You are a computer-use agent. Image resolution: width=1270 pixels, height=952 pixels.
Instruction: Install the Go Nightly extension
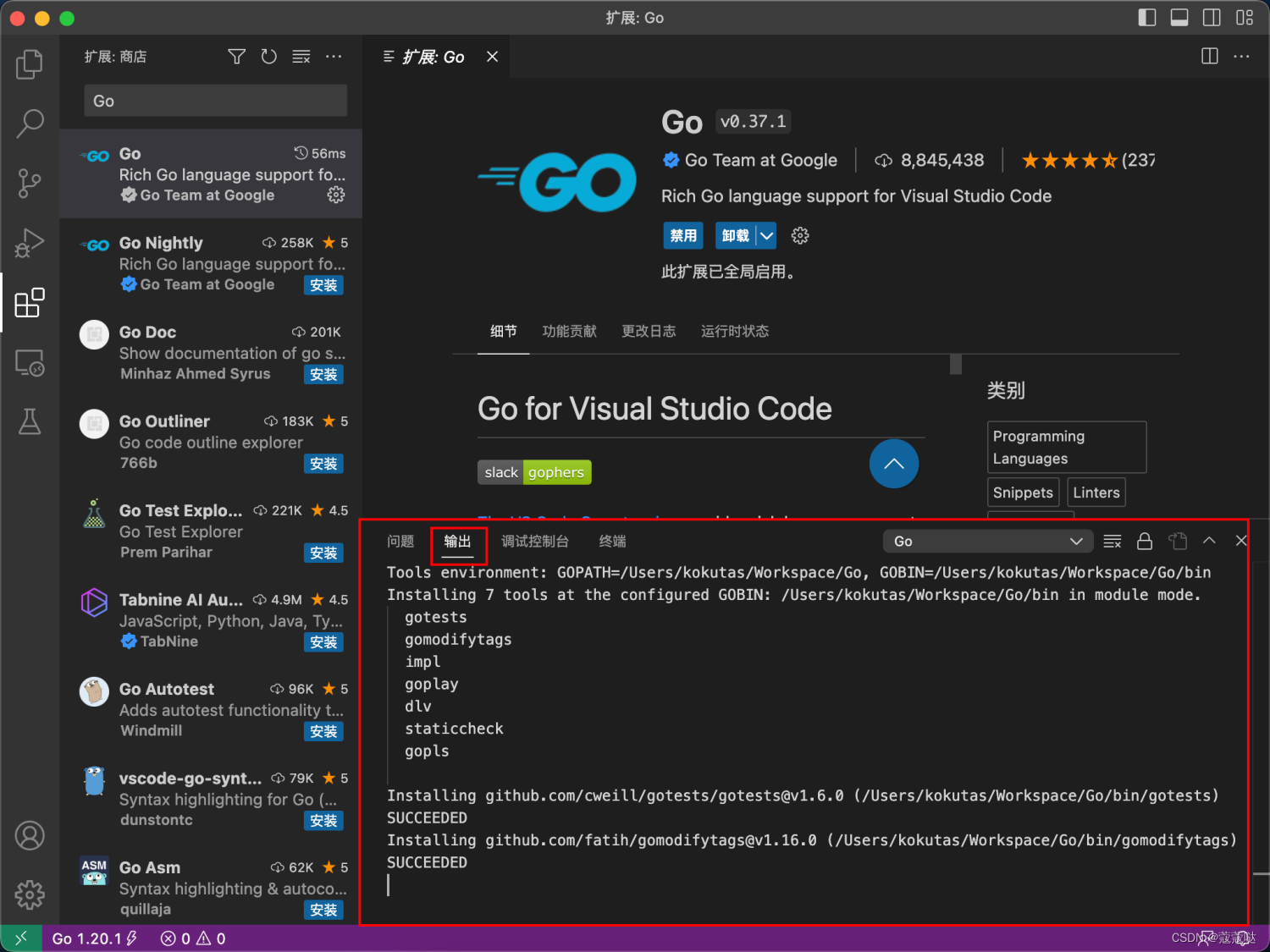323,285
